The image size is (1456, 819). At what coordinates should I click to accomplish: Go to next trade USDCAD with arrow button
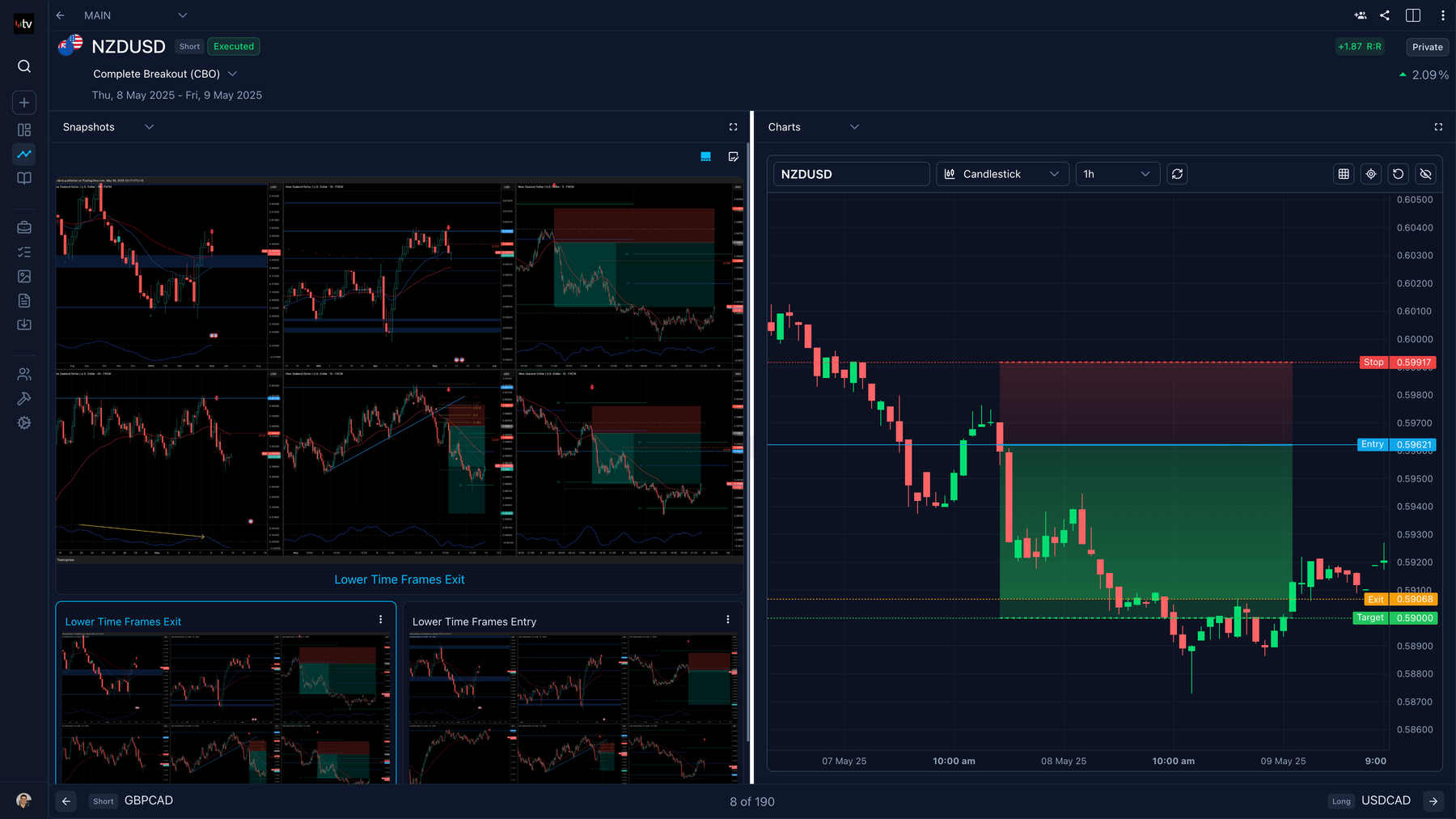1431,800
